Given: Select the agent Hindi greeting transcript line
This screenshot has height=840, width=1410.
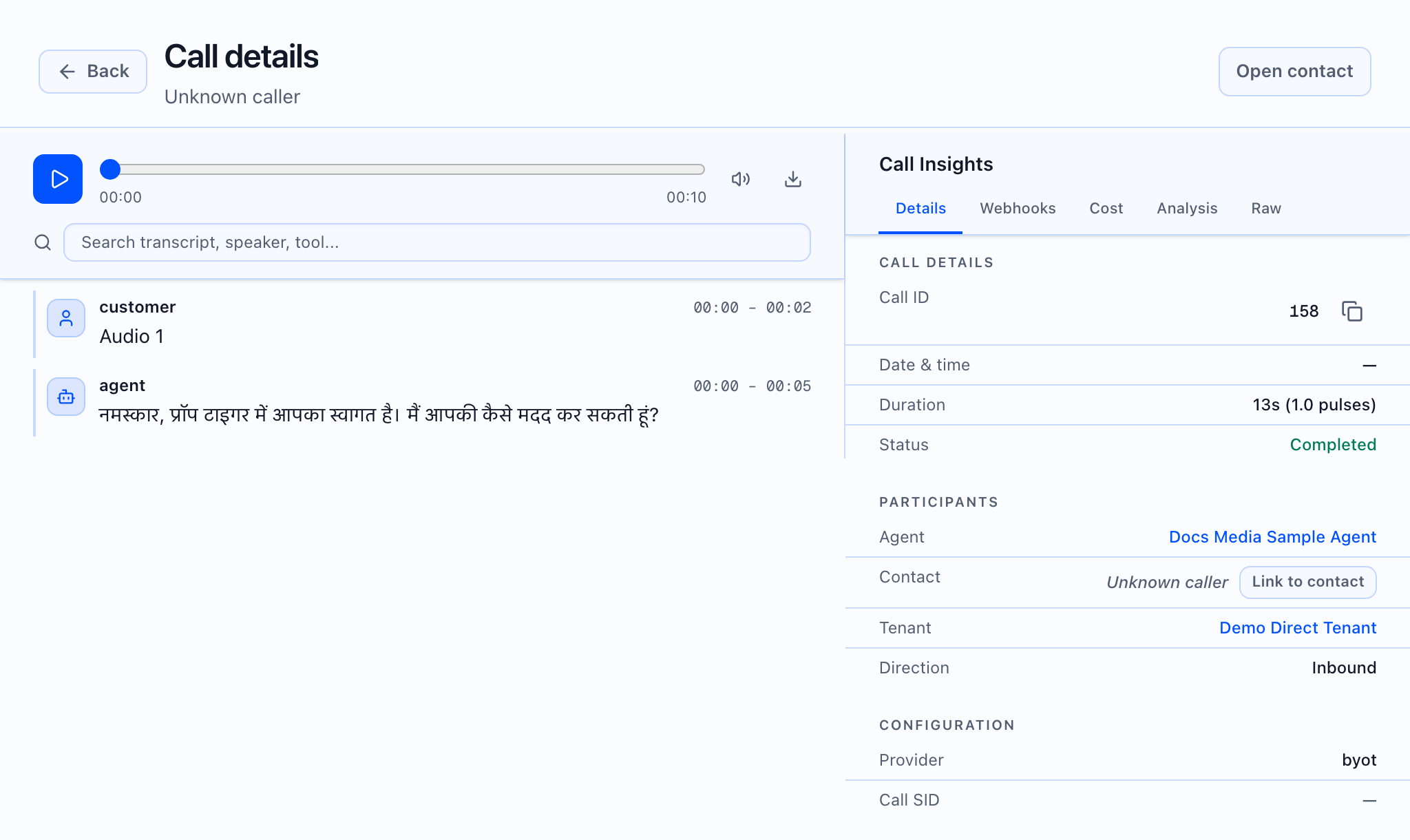Looking at the screenshot, I should pos(379,415).
